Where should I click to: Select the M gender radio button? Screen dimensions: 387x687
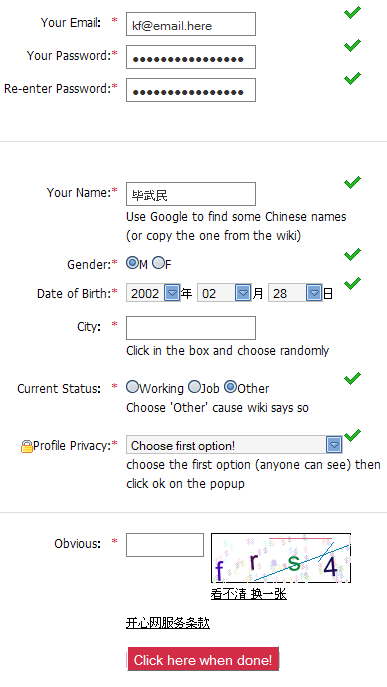point(131,263)
